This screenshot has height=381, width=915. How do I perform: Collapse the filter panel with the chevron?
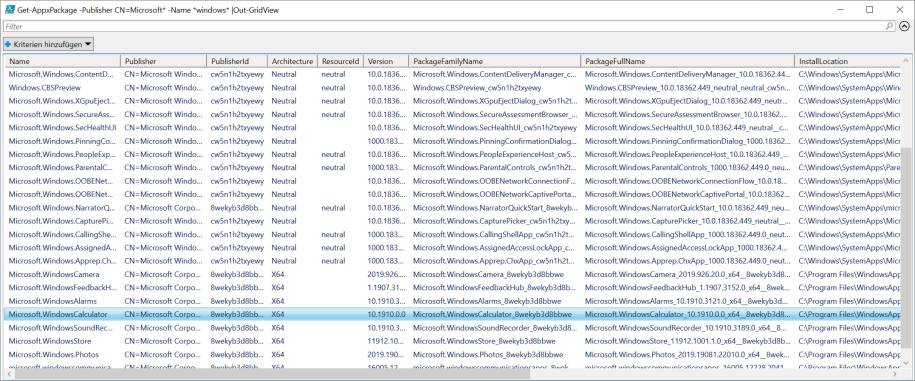pyautogui.click(x=904, y=26)
